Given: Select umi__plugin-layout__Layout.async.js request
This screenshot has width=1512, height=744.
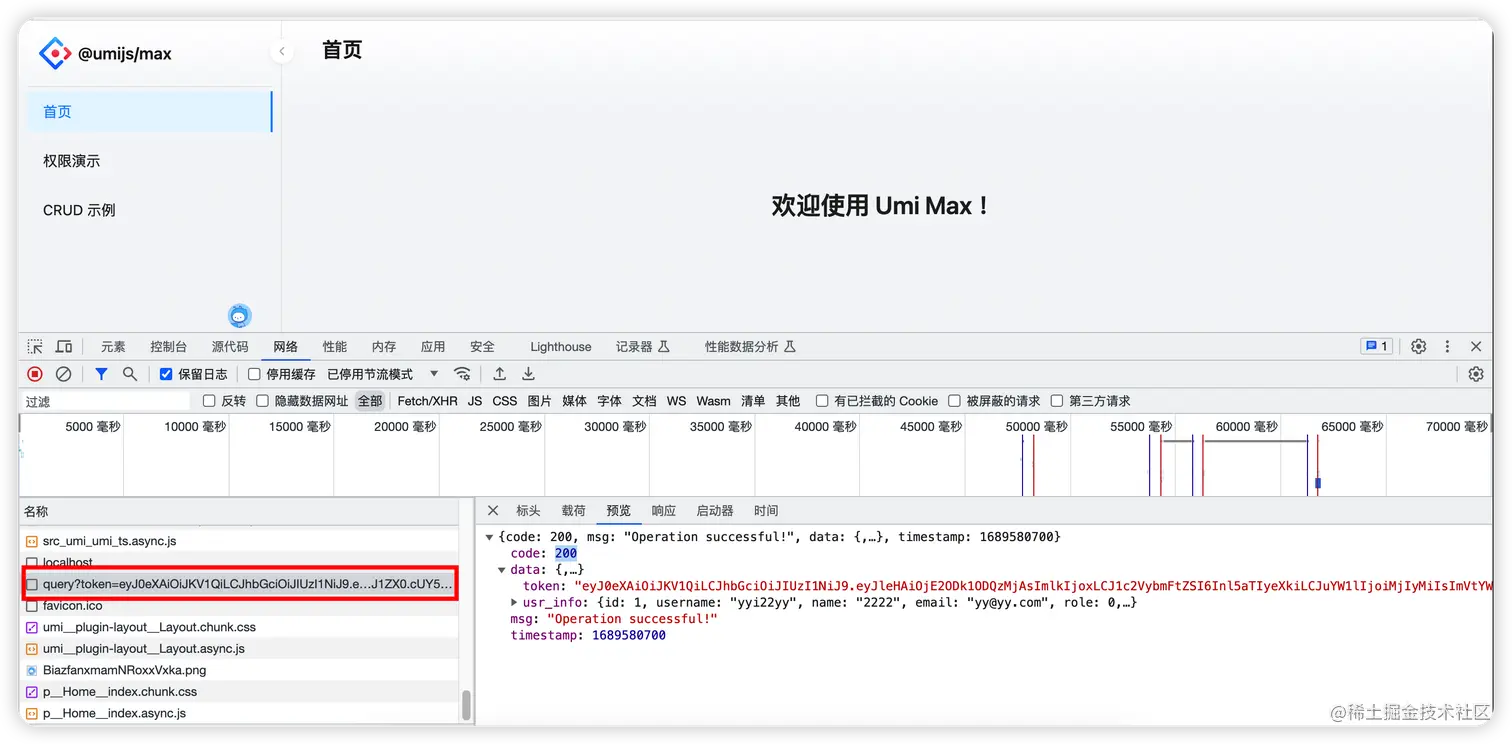Looking at the screenshot, I should coord(239,649).
